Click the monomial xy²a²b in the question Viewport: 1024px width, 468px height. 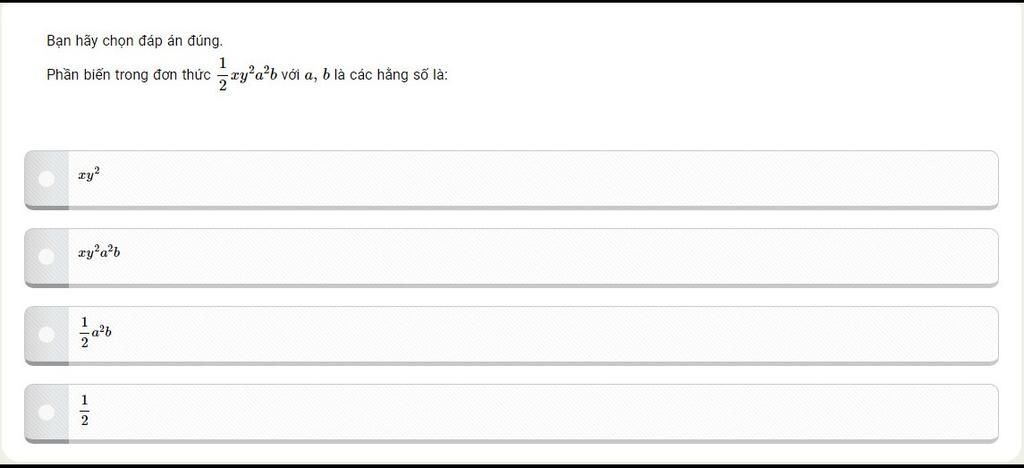[253, 75]
